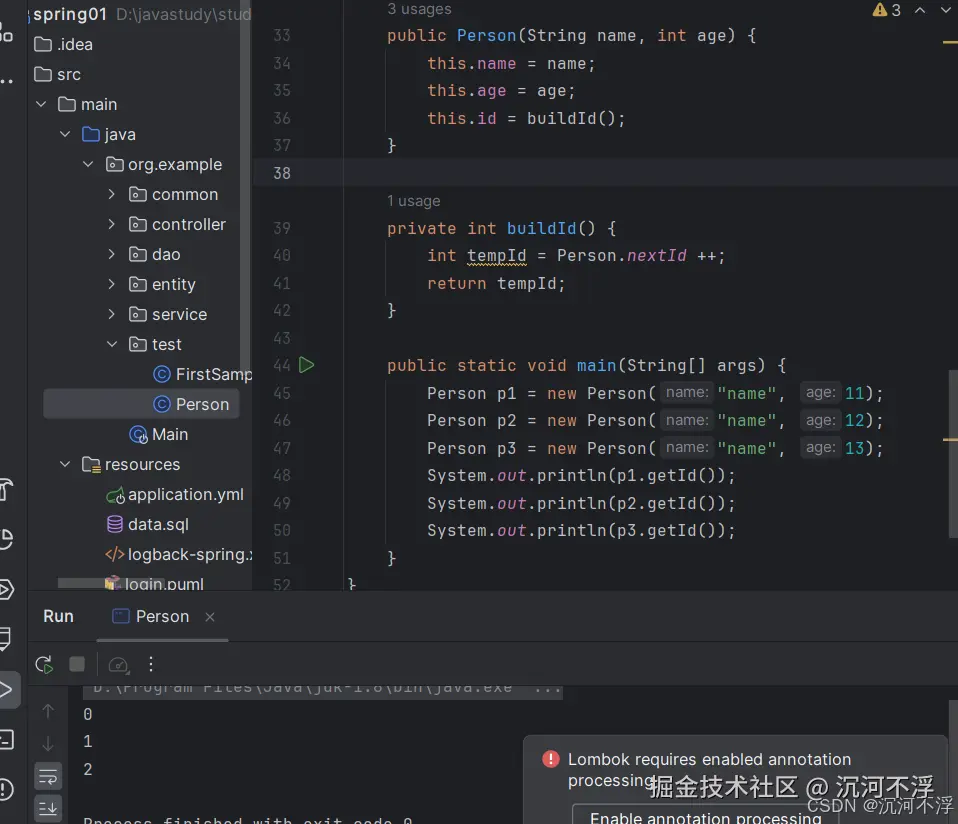The image size is (958, 824).
Task: Open the profiler run icon
Action: click(119, 665)
